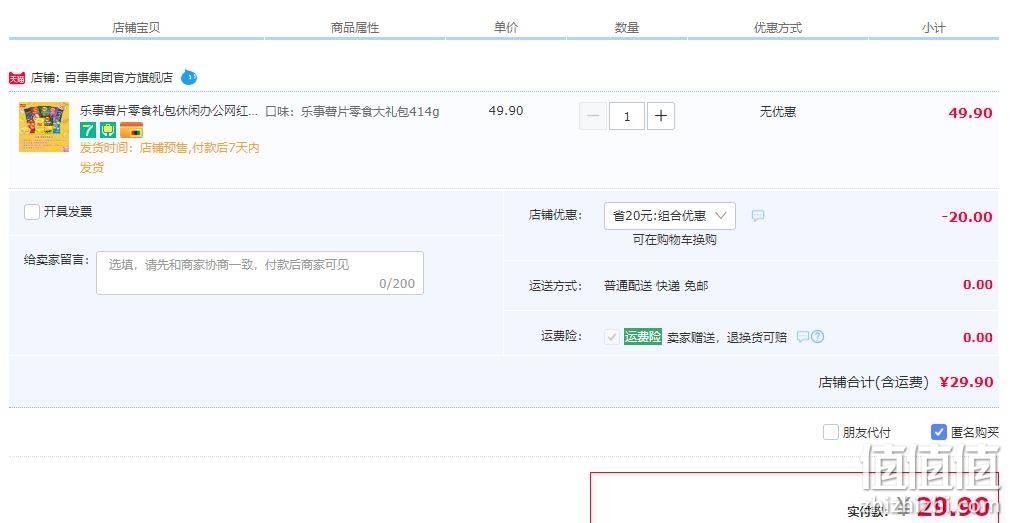Click the seller message text box
The width and height of the screenshot is (1010, 523).
point(260,273)
